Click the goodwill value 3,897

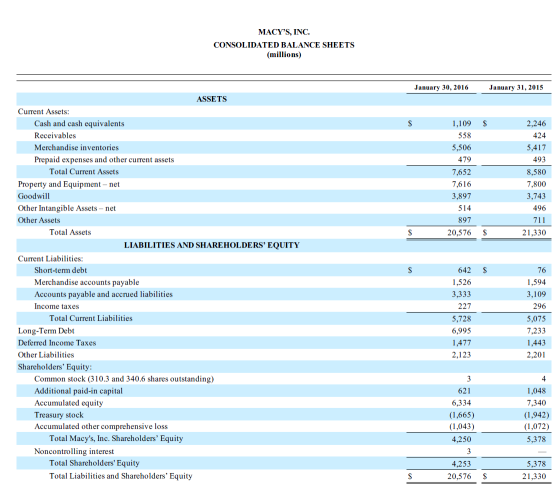[x=461, y=196]
